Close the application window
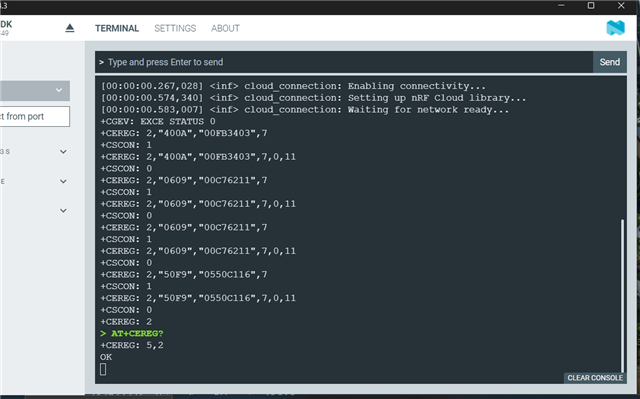 [x=621, y=6]
